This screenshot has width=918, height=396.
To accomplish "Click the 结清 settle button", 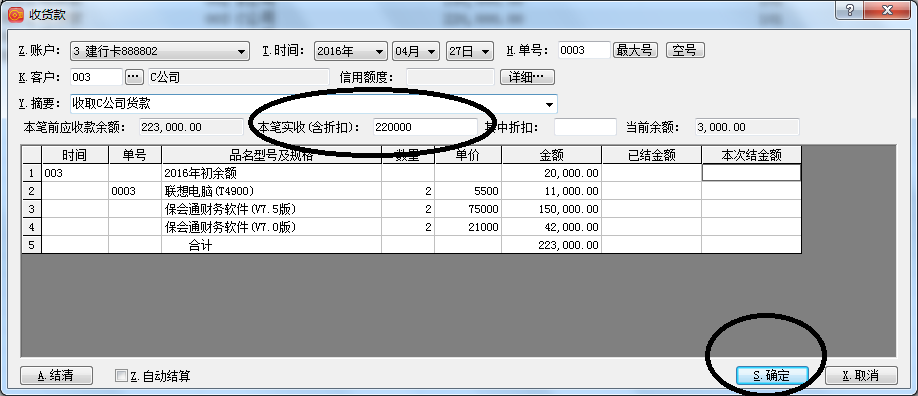I will (x=56, y=375).
